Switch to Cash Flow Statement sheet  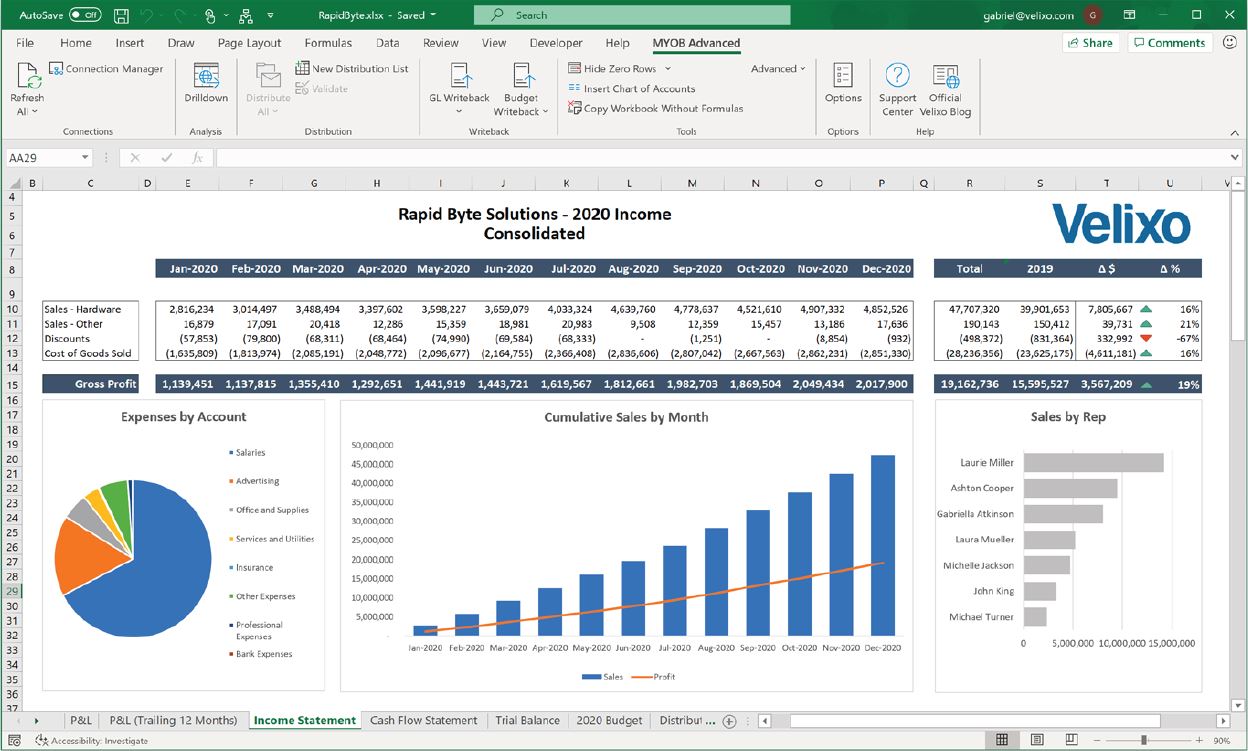(x=423, y=720)
